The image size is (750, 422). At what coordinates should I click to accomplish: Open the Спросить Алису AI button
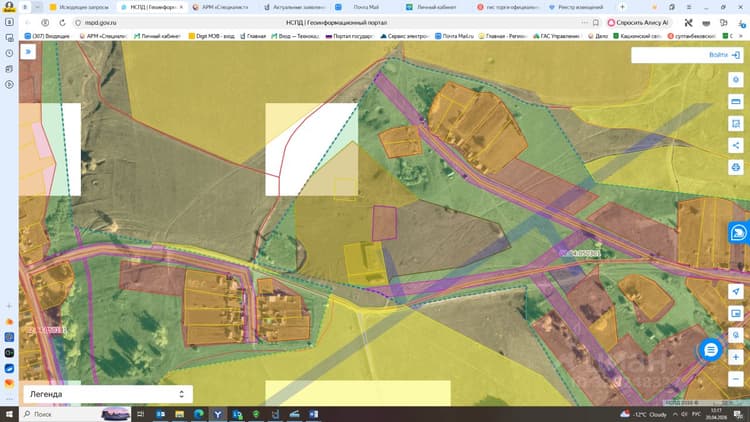click(638, 22)
